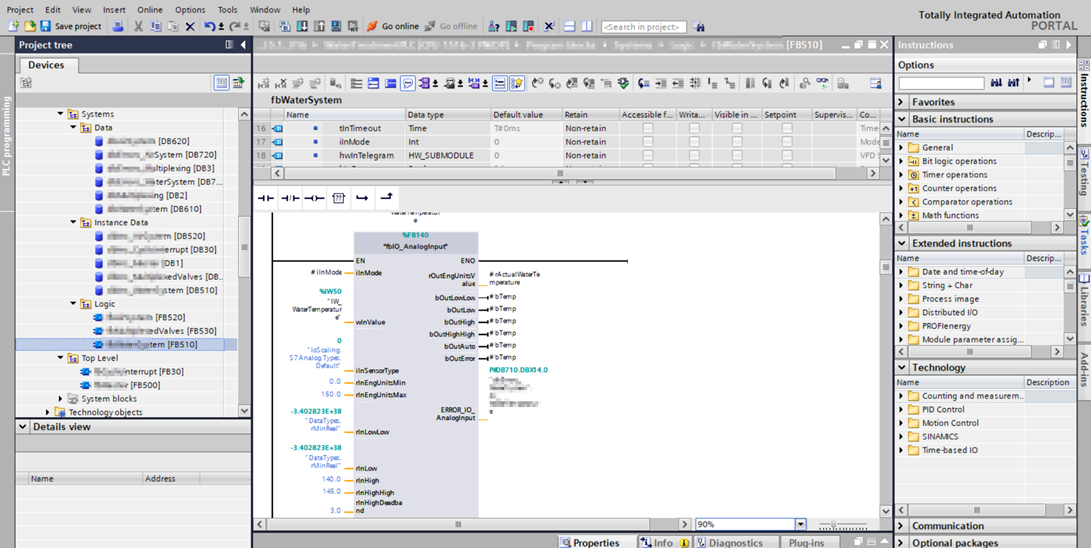Tick Accessible checkbox for tInTimeout row
The height and width of the screenshot is (548, 1091).
click(x=648, y=129)
